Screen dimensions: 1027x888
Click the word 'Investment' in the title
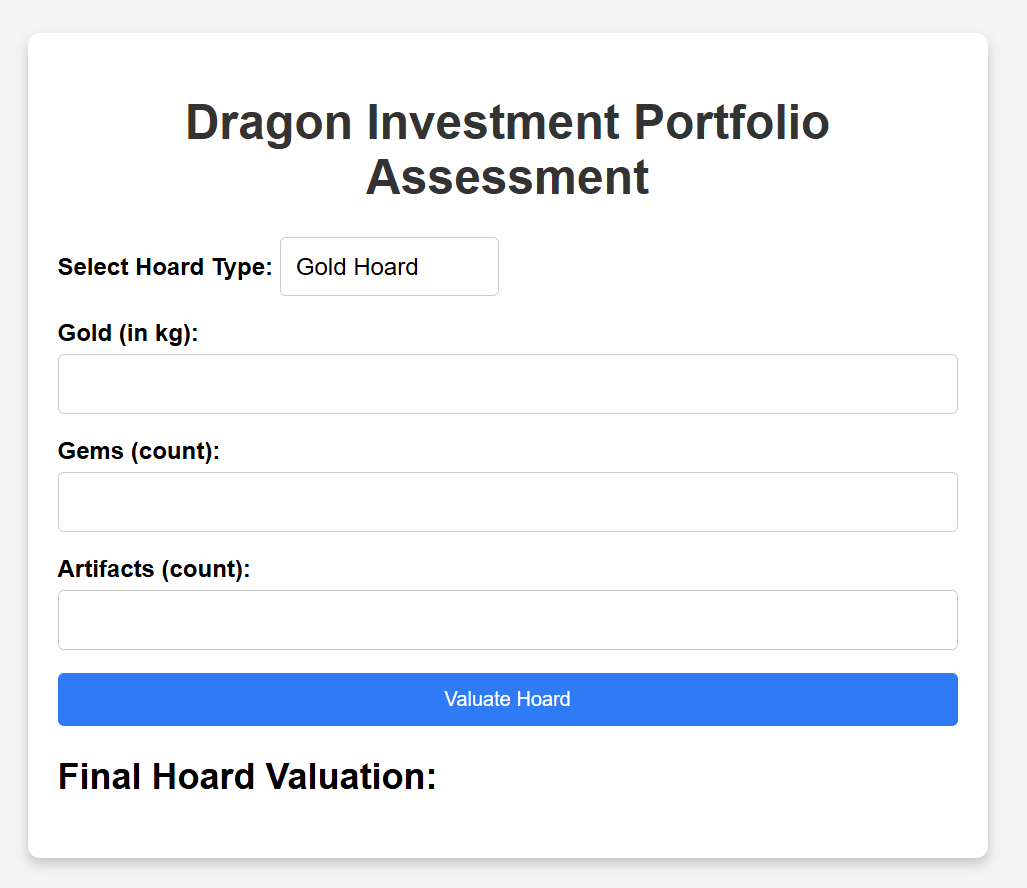pyautogui.click(x=493, y=122)
